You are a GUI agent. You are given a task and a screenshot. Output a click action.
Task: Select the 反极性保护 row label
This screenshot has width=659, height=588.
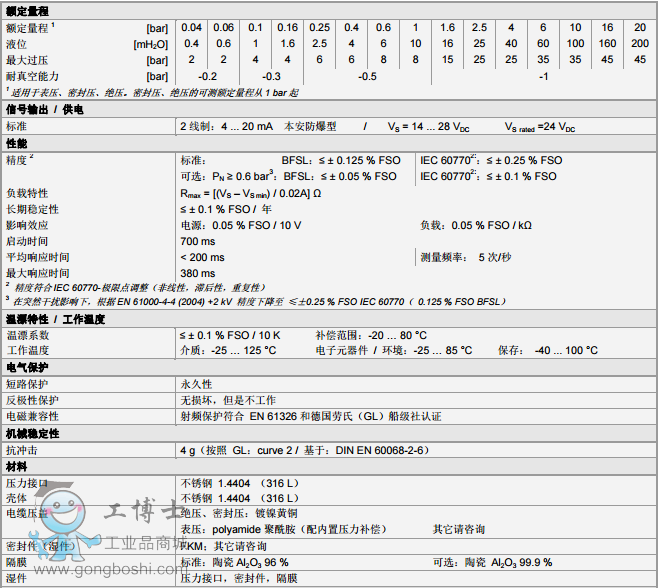33,400
